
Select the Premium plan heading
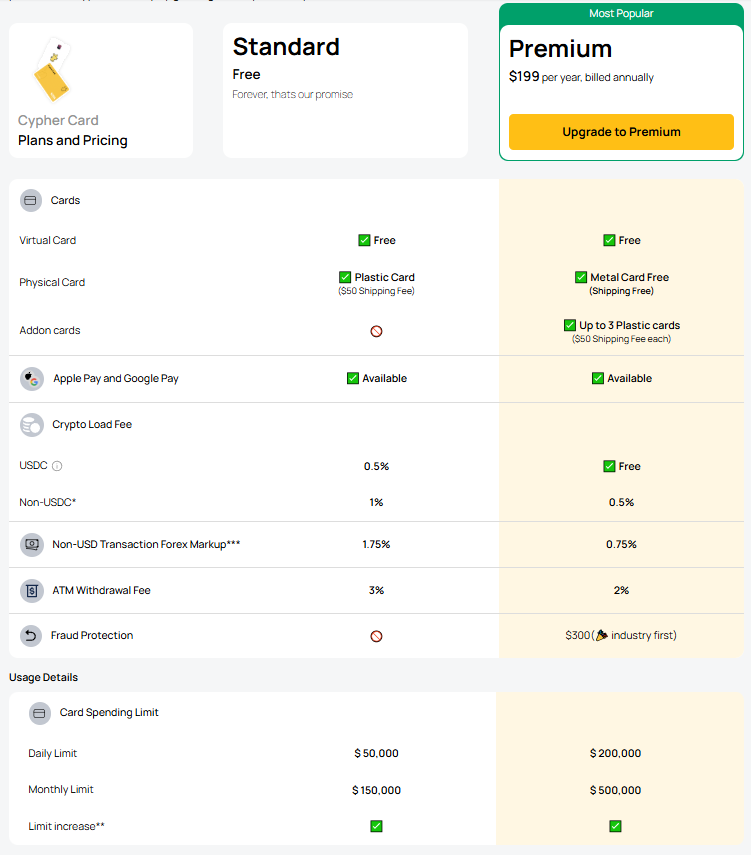click(x=560, y=49)
